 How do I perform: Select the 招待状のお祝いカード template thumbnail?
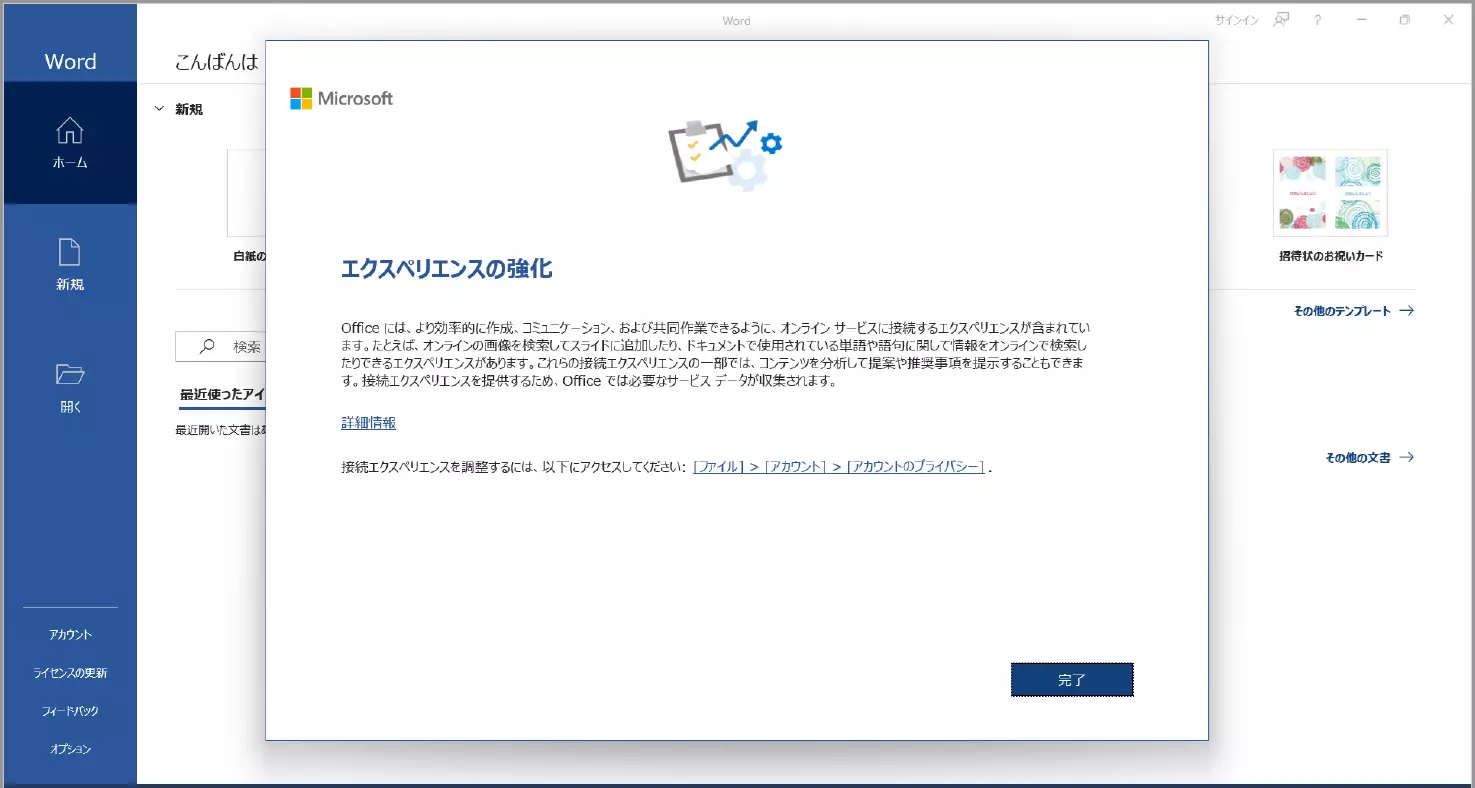tap(1330, 192)
